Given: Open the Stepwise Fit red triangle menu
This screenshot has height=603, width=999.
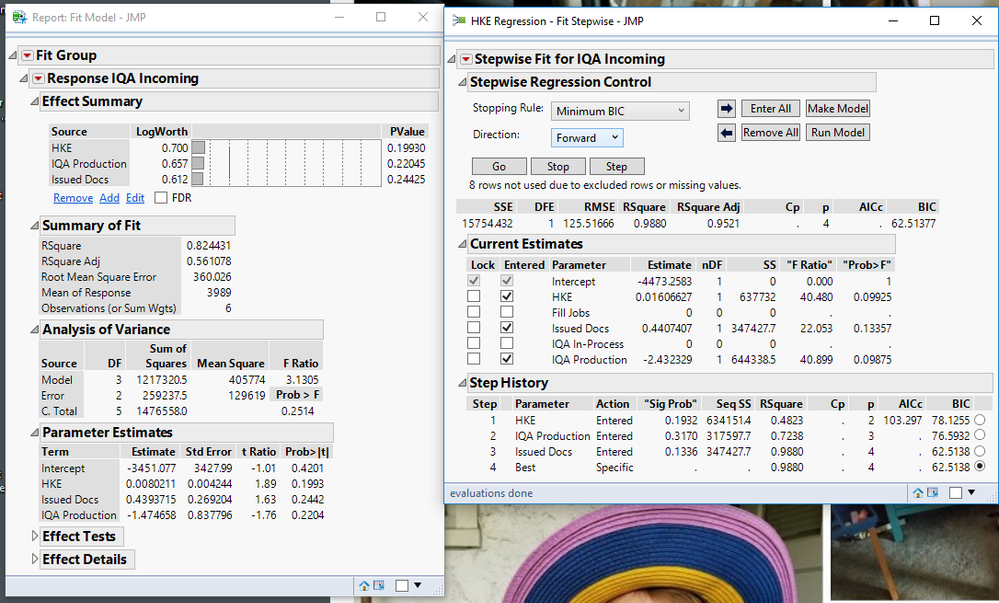Looking at the screenshot, I should [466, 59].
